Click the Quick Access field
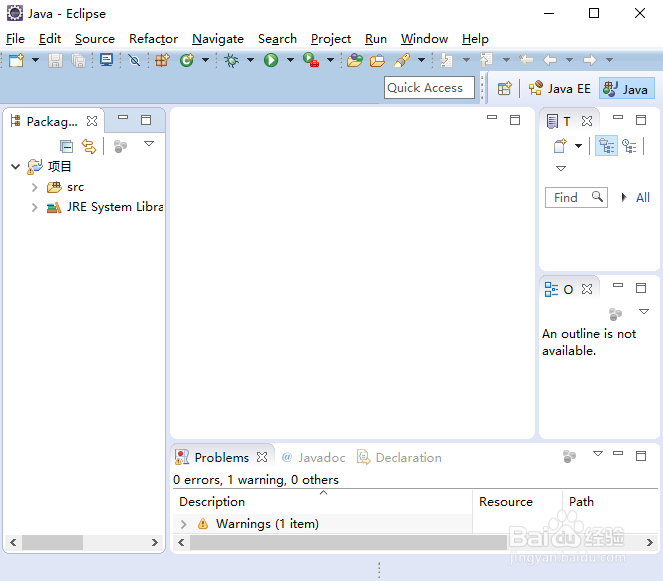 pos(429,88)
